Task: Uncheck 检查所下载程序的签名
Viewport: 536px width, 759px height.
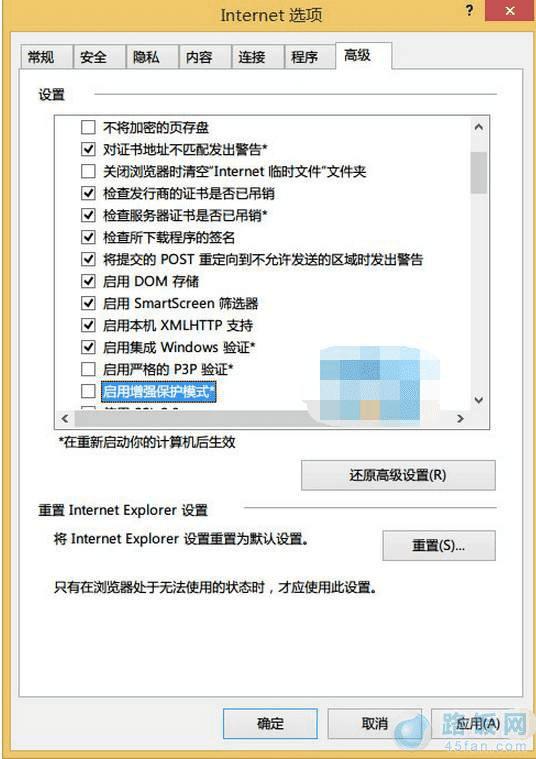Action: click(x=88, y=237)
